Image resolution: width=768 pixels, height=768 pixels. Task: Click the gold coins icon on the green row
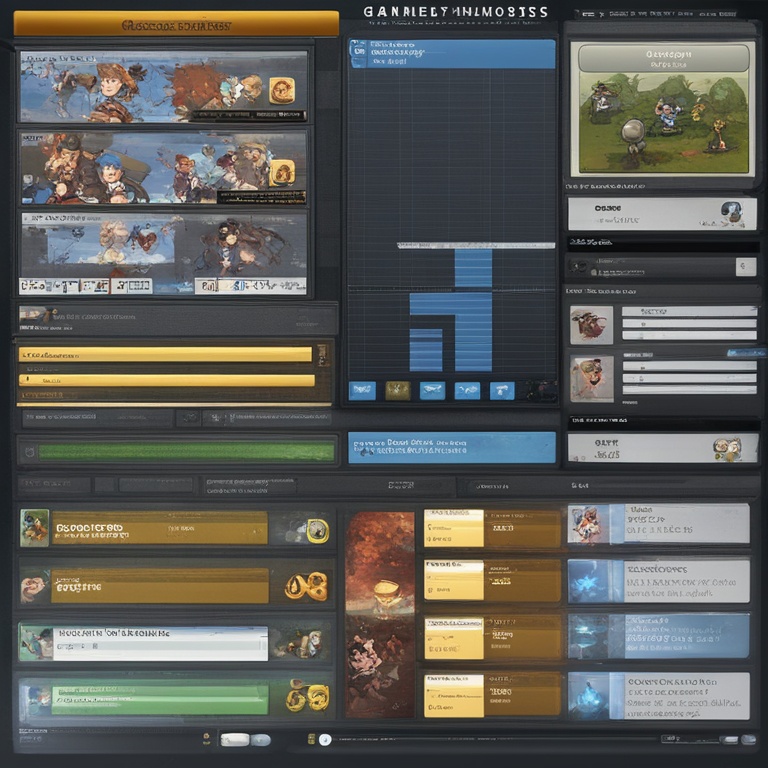point(307,697)
